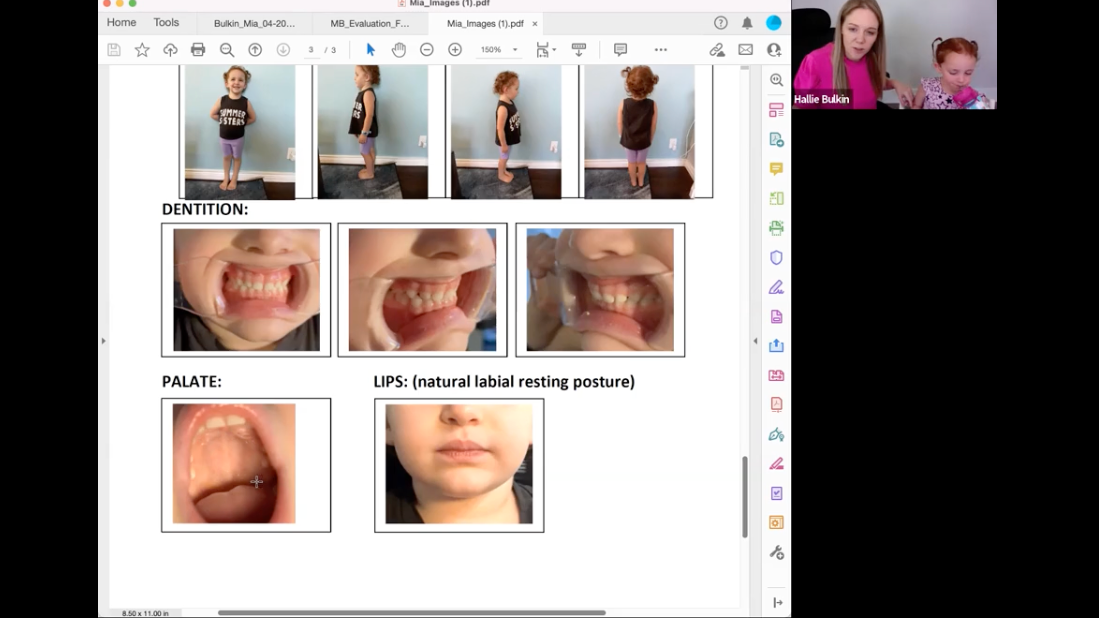This screenshot has width=1100, height=618.
Task: Zoom in with the plus circle
Action: [x=455, y=50]
